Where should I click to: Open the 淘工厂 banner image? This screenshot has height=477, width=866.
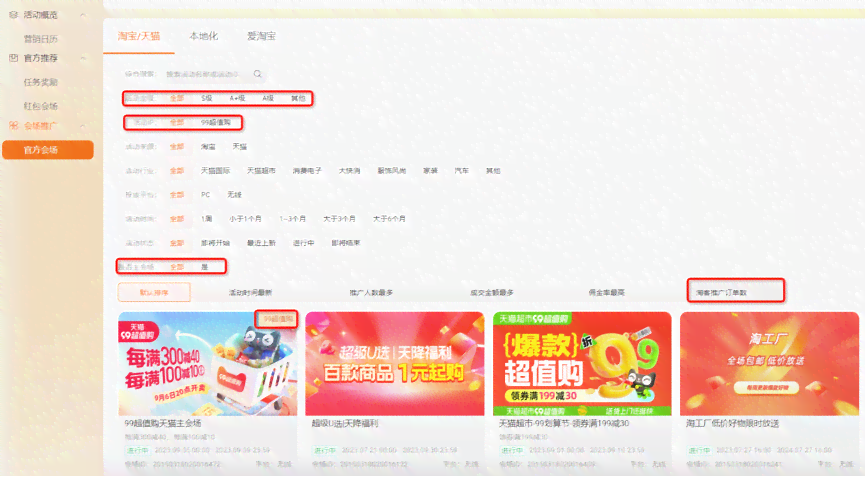pos(769,364)
